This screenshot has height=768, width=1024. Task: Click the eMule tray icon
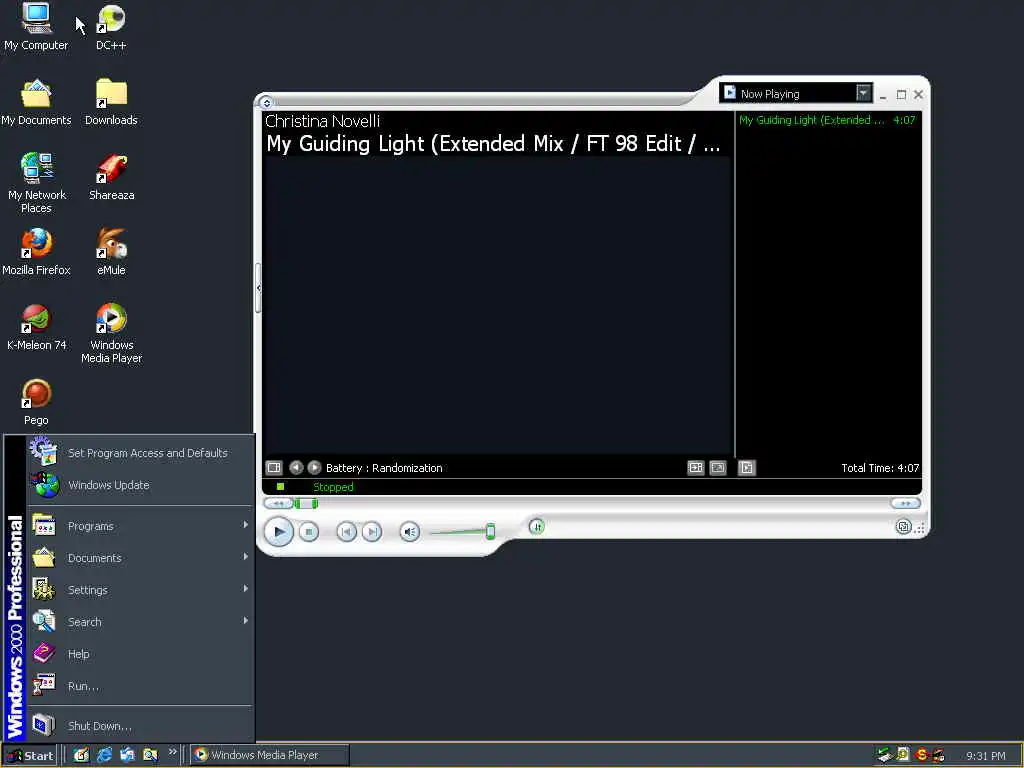pyautogui.click(x=938, y=755)
